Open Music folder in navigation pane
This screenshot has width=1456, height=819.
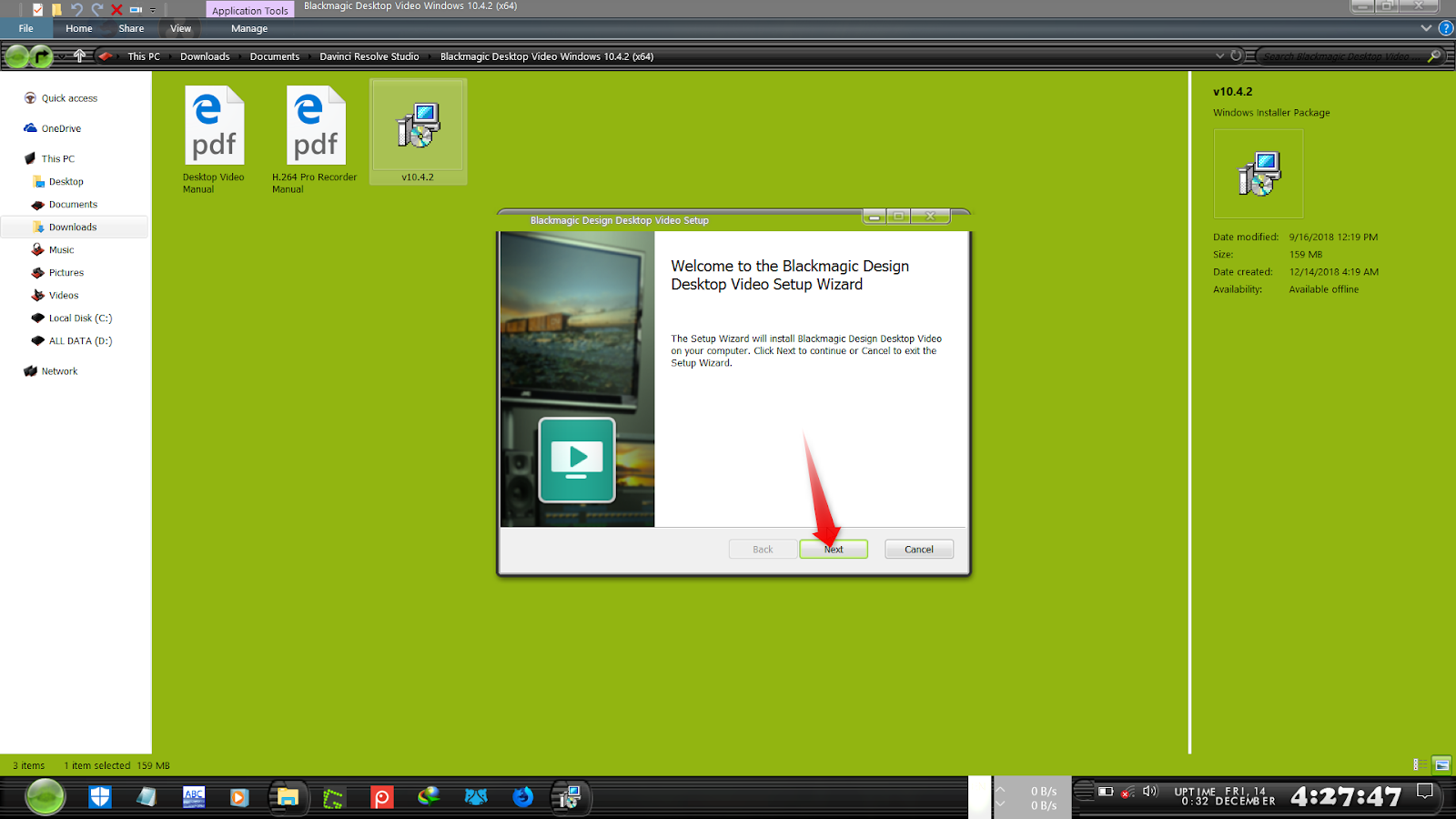tap(61, 249)
